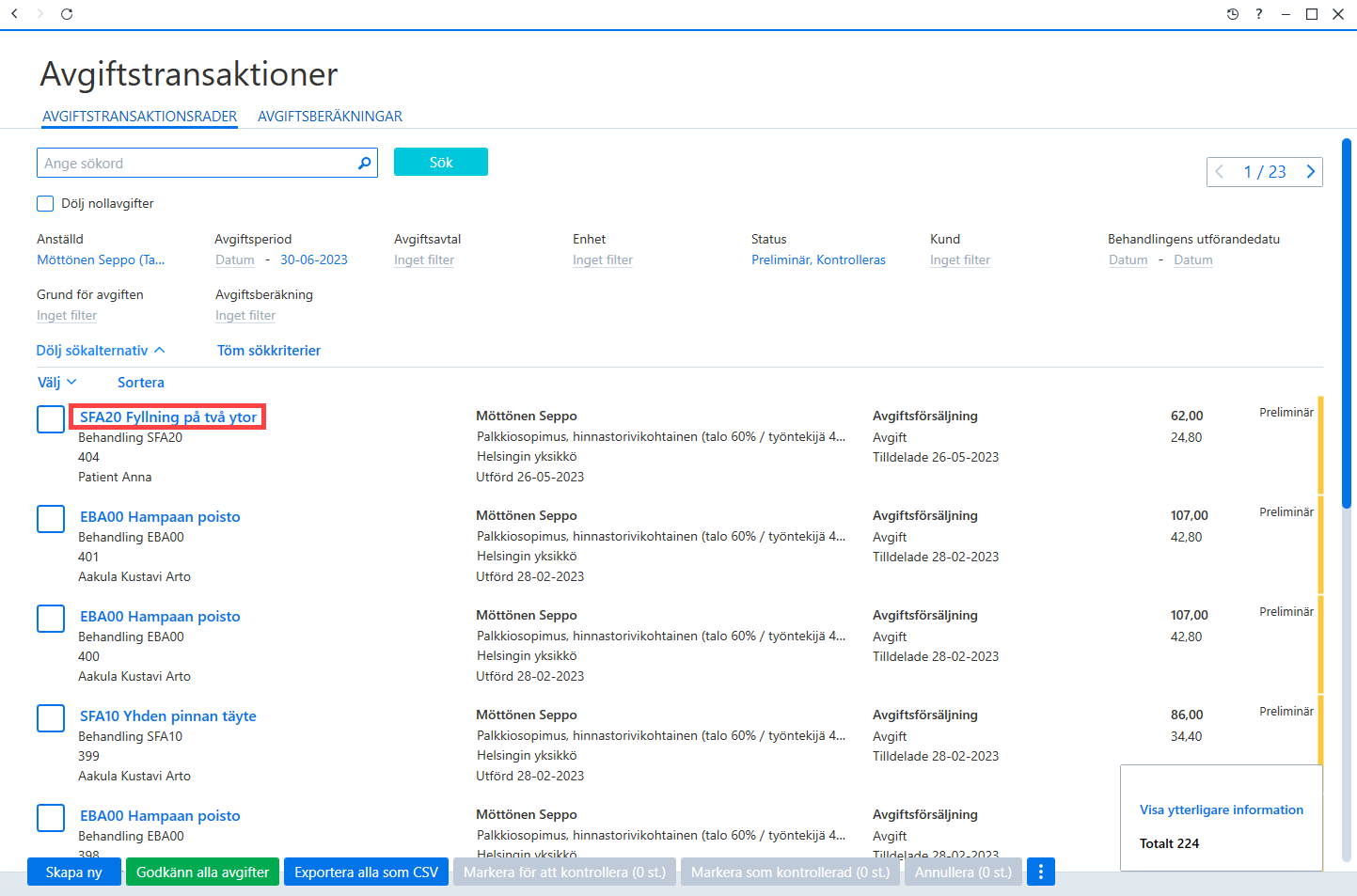Viewport: 1357px width, 896px height.
Task: Select checkbox for EBA00 row 398
Action: [51, 818]
